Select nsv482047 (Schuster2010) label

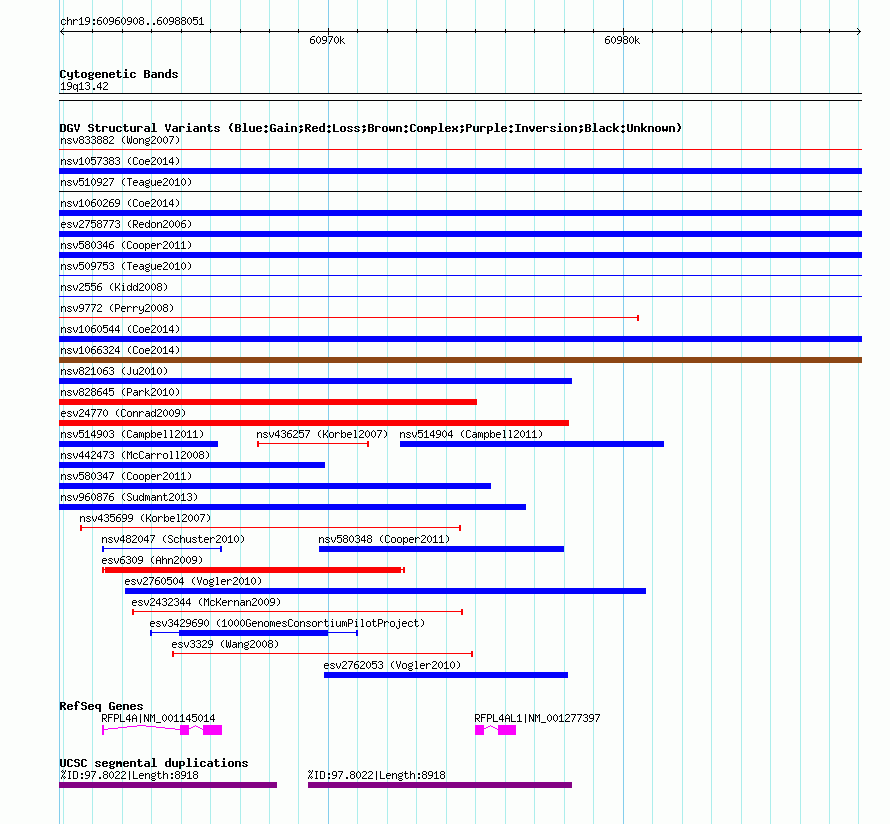[173, 539]
